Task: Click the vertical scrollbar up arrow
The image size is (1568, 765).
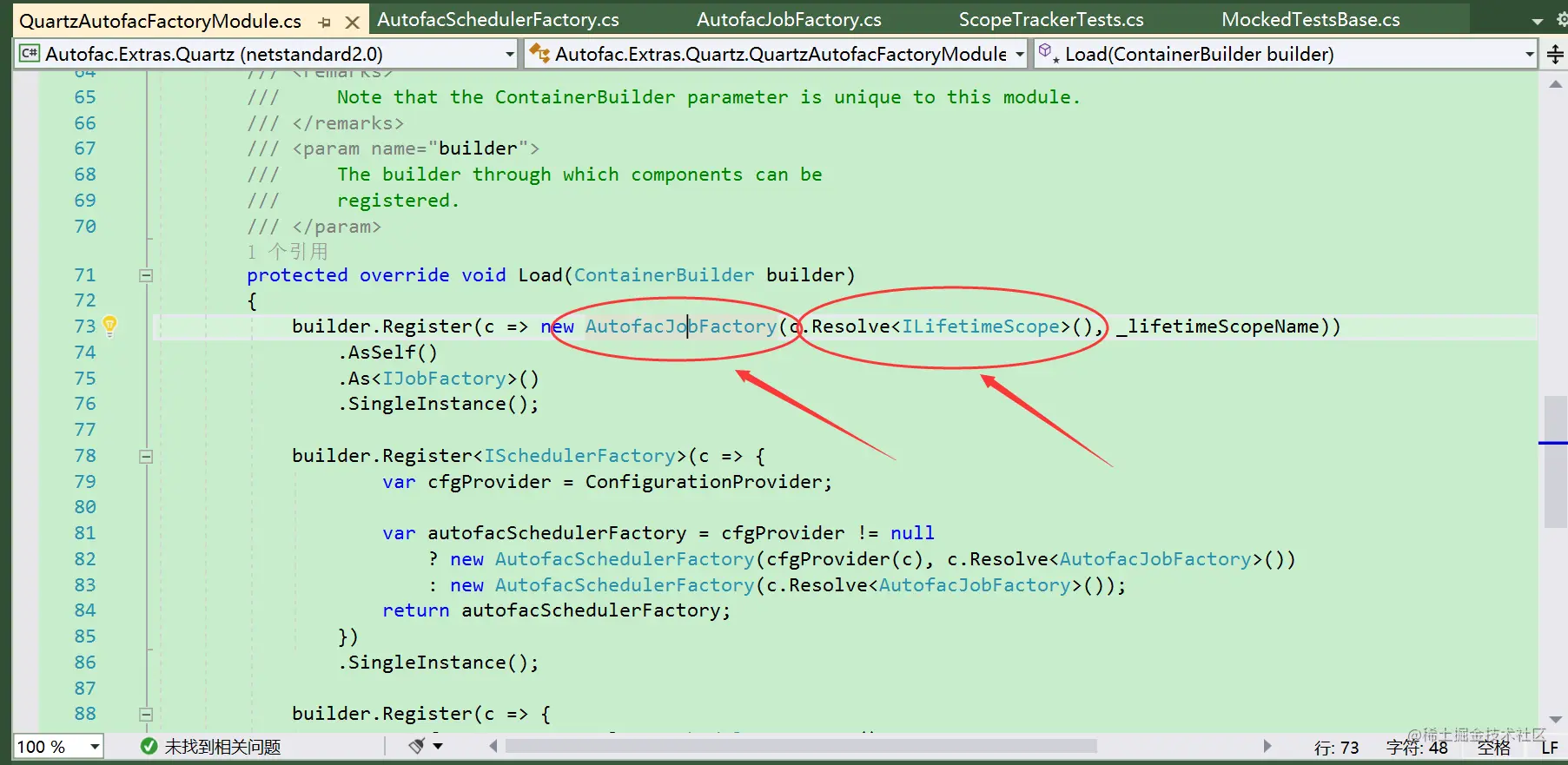Action: (x=1555, y=84)
